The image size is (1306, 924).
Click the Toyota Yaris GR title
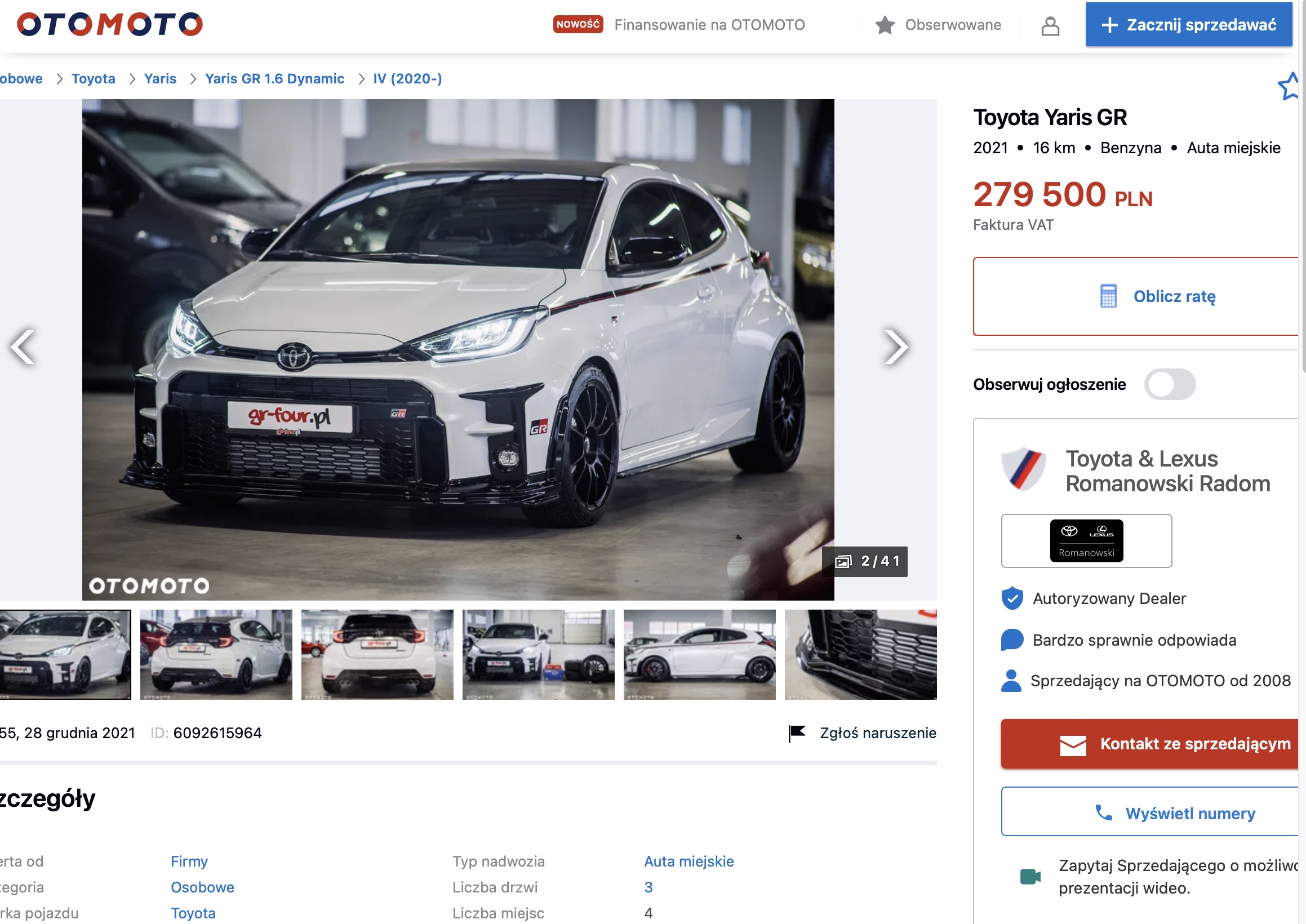(x=1050, y=117)
